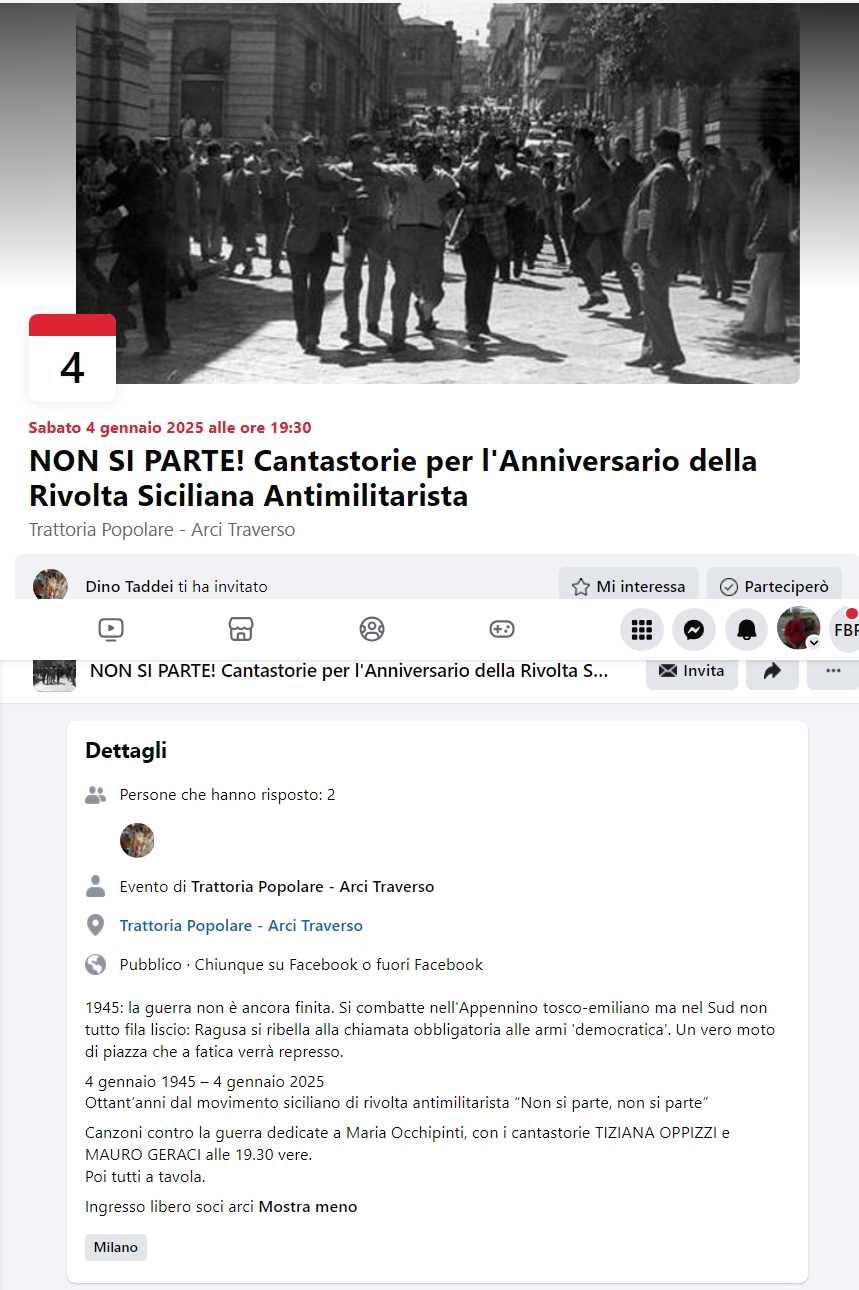Open Dino Taddei's profile name
859x1290 pixels.
click(130, 587)
